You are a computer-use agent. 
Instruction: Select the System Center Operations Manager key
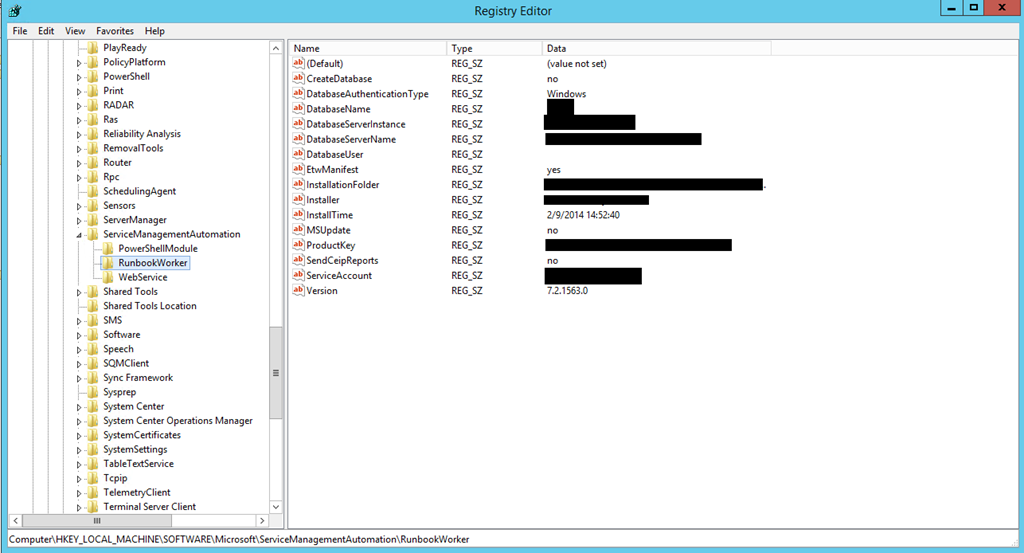point(177,421)
